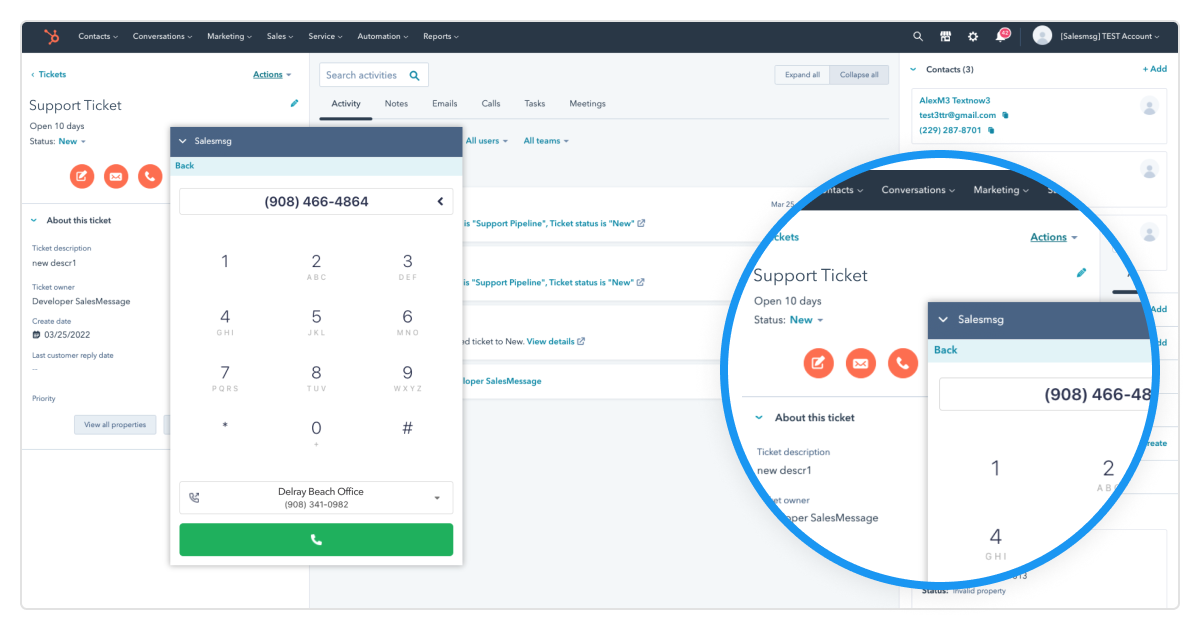Open the Marketplace storefront icon
This screenshot has width=1200, height=630.
pos(945,37)
